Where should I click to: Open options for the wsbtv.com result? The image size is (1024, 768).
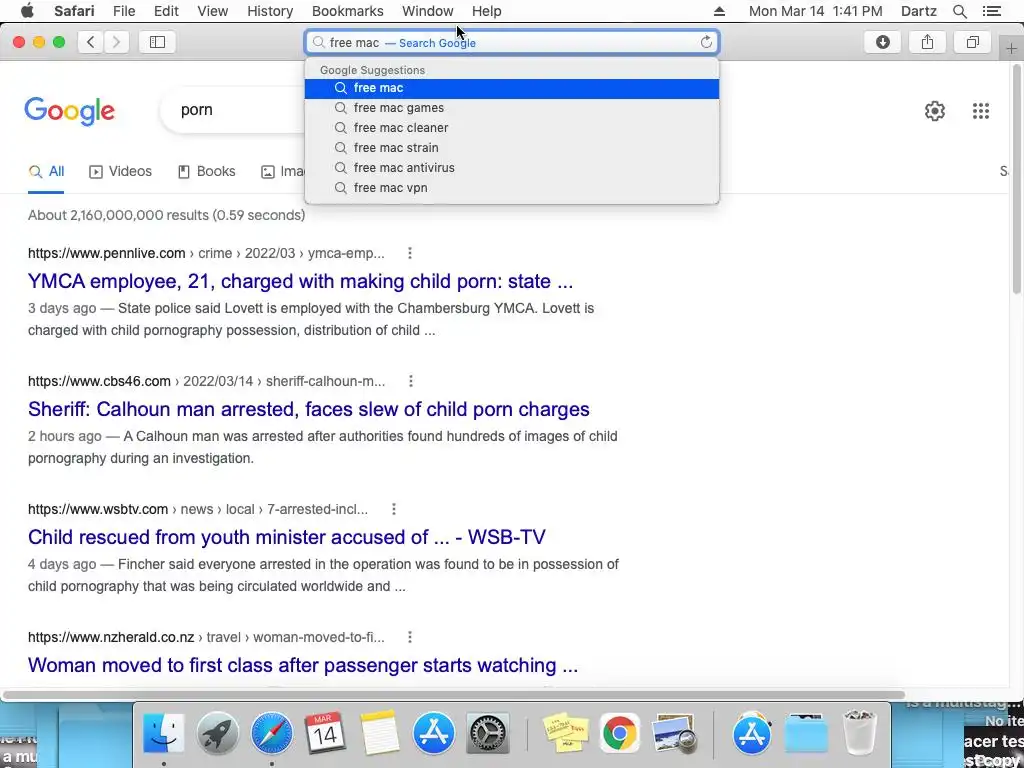(x=394, y=509)
